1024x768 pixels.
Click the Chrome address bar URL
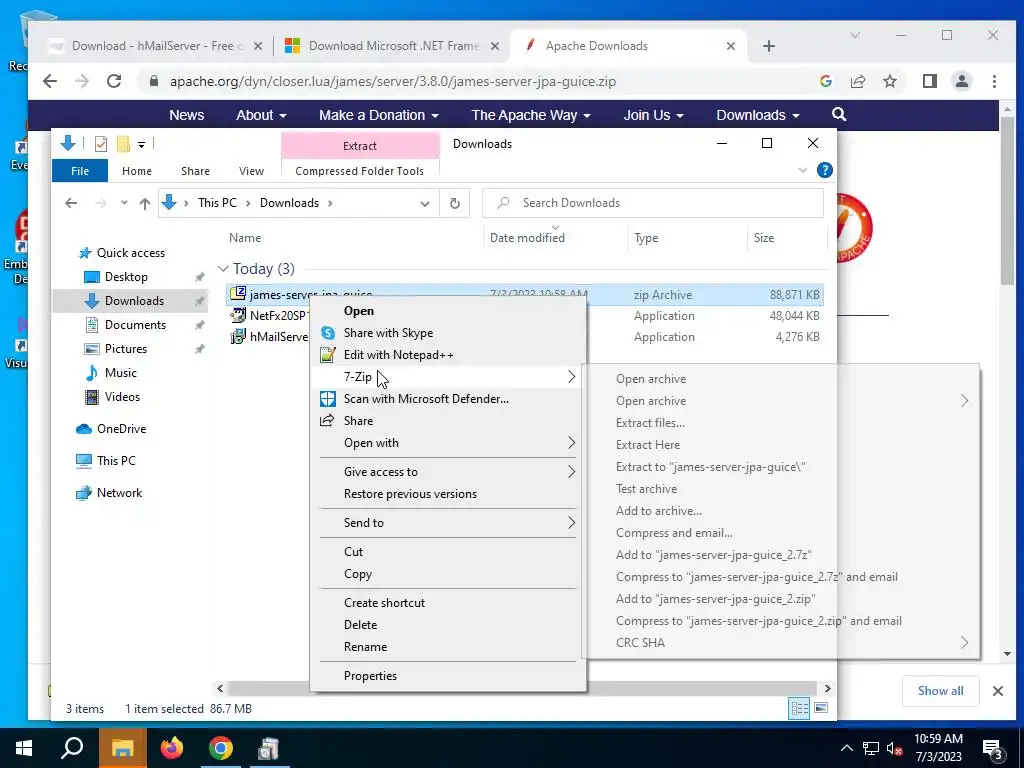(392, 82)
